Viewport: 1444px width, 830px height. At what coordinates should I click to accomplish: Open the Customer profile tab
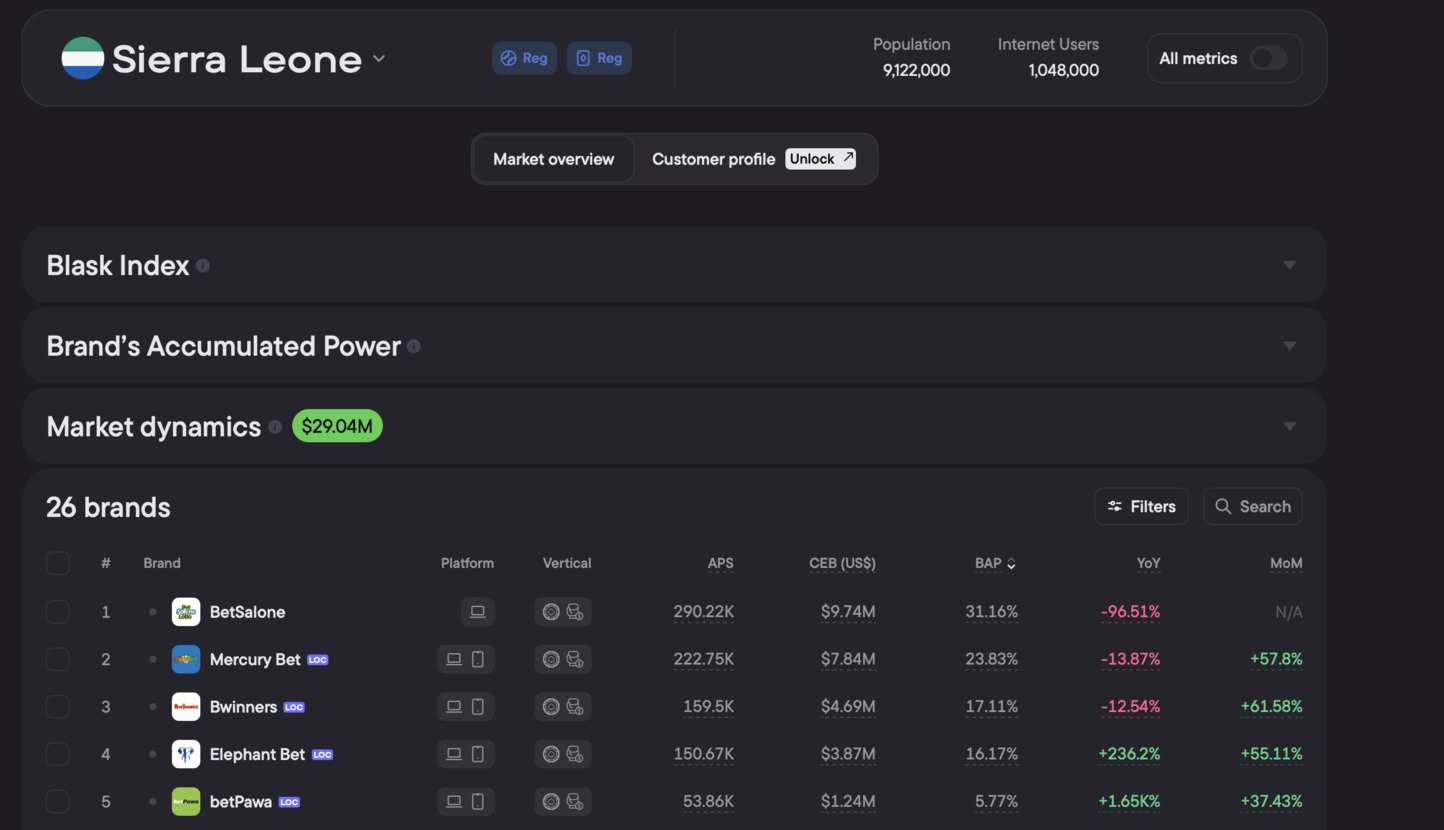tap(713, 159)
